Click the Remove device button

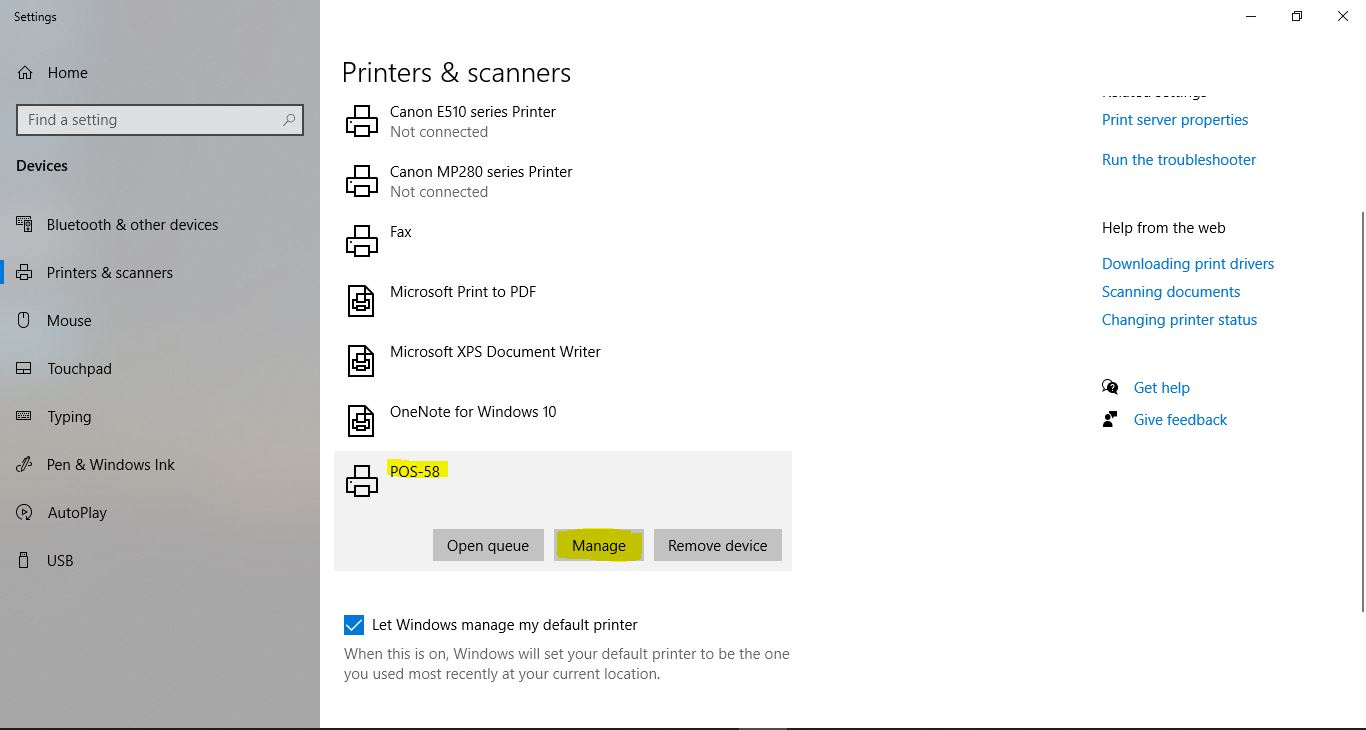click(x=718, y=545)
